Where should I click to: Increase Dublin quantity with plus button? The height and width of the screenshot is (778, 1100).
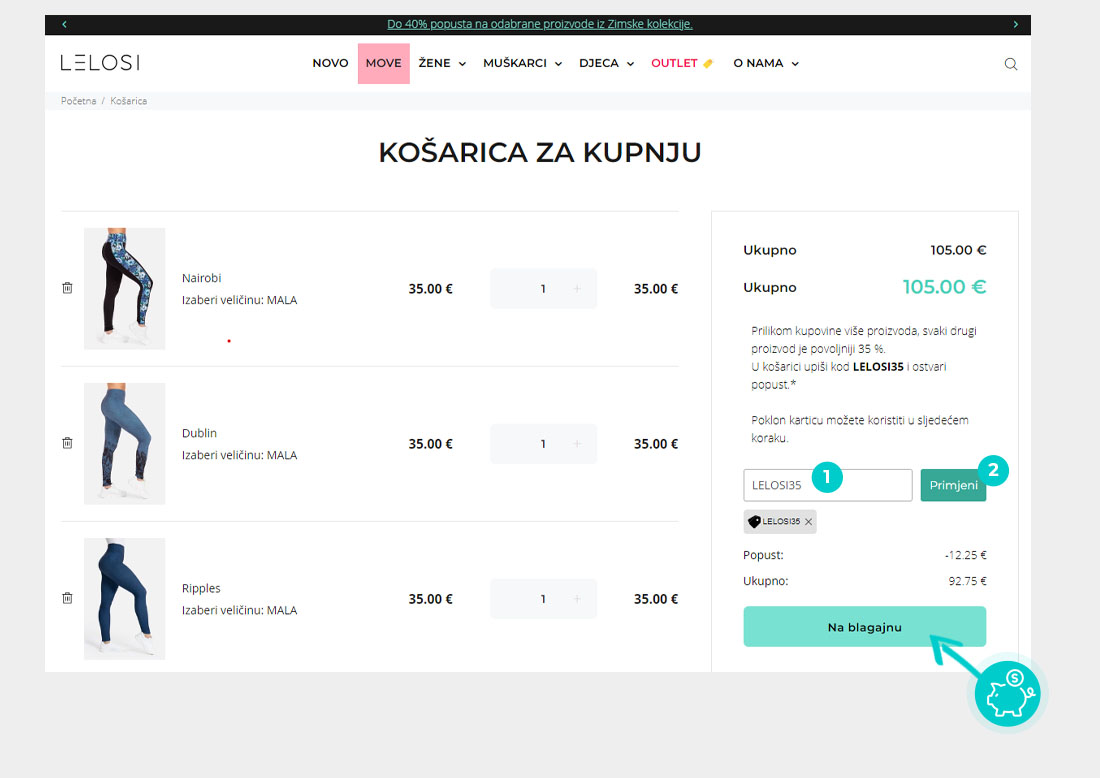tap(577, 444)
